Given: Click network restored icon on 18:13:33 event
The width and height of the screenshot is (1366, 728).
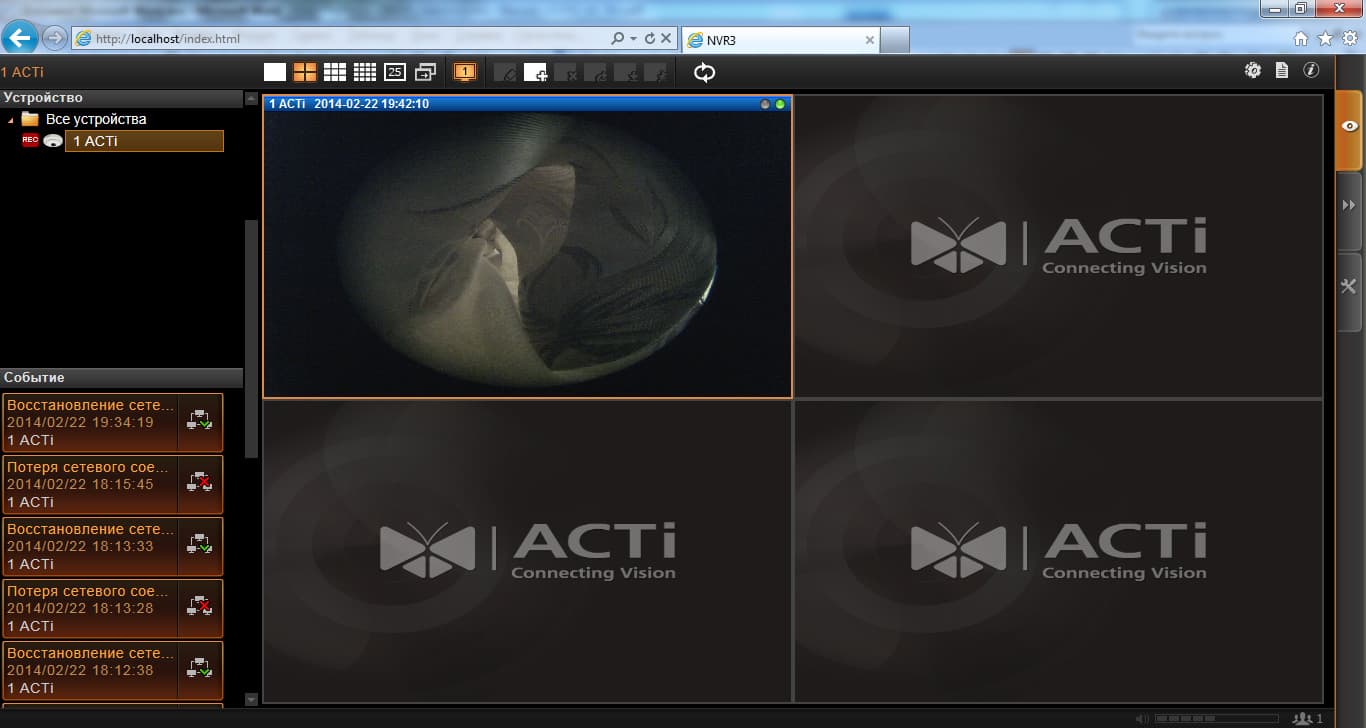Looking at the screenshot, I should point(199,546).
